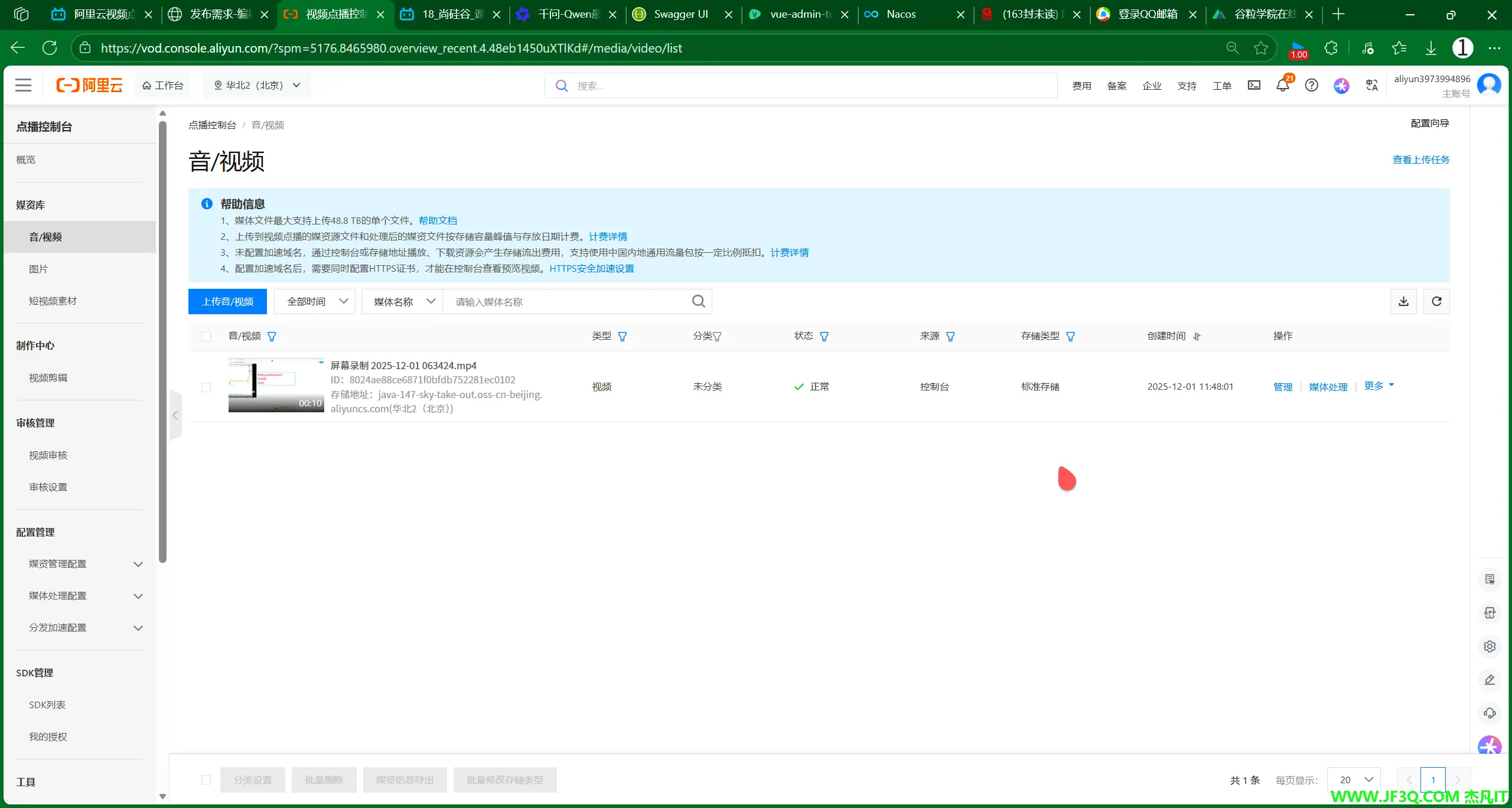This screenshot has width=1512, height=808.
Task: Select 图片 in the sidebar menu
Action: pyautogui.click(x=38, y=269)
